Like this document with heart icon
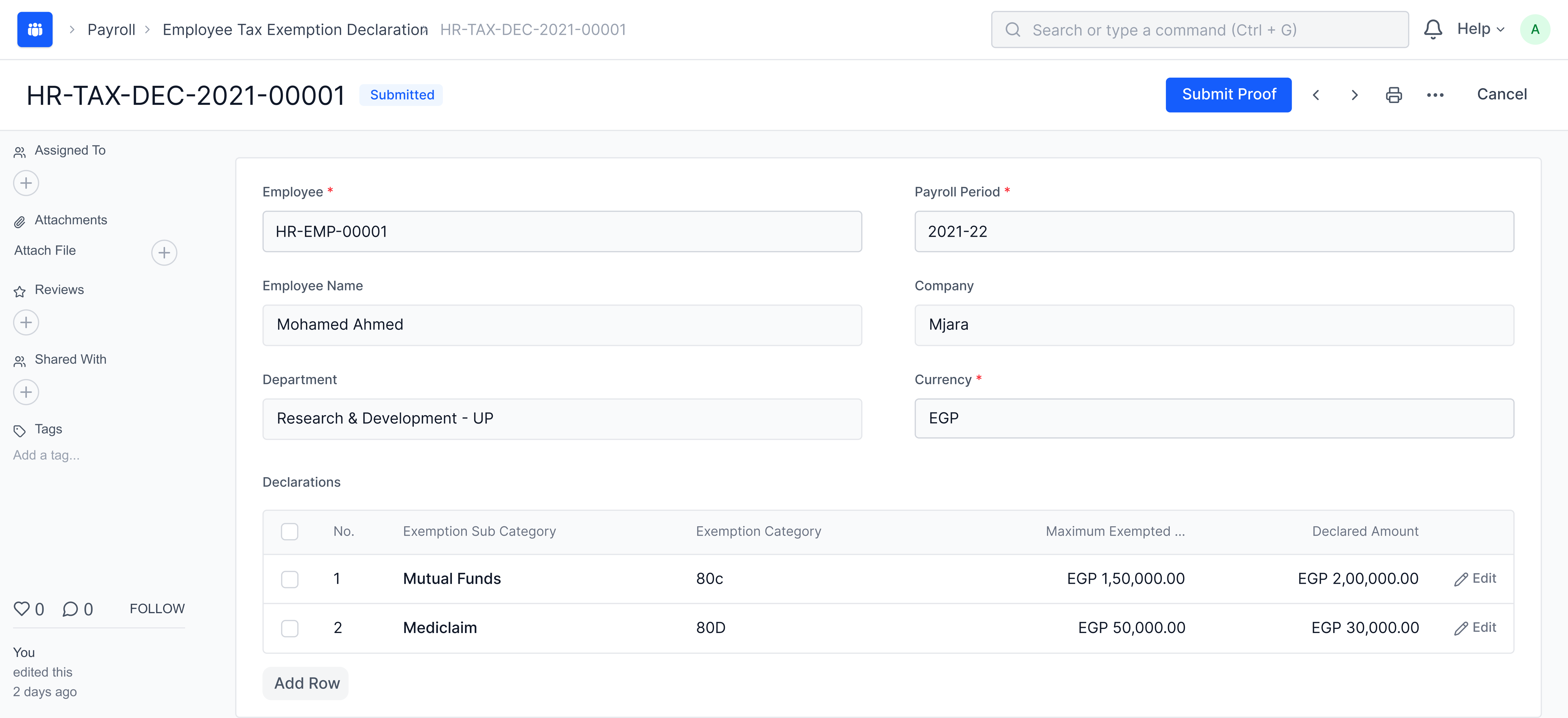This screenshot has height=718, width=1568. coord(22,609)
